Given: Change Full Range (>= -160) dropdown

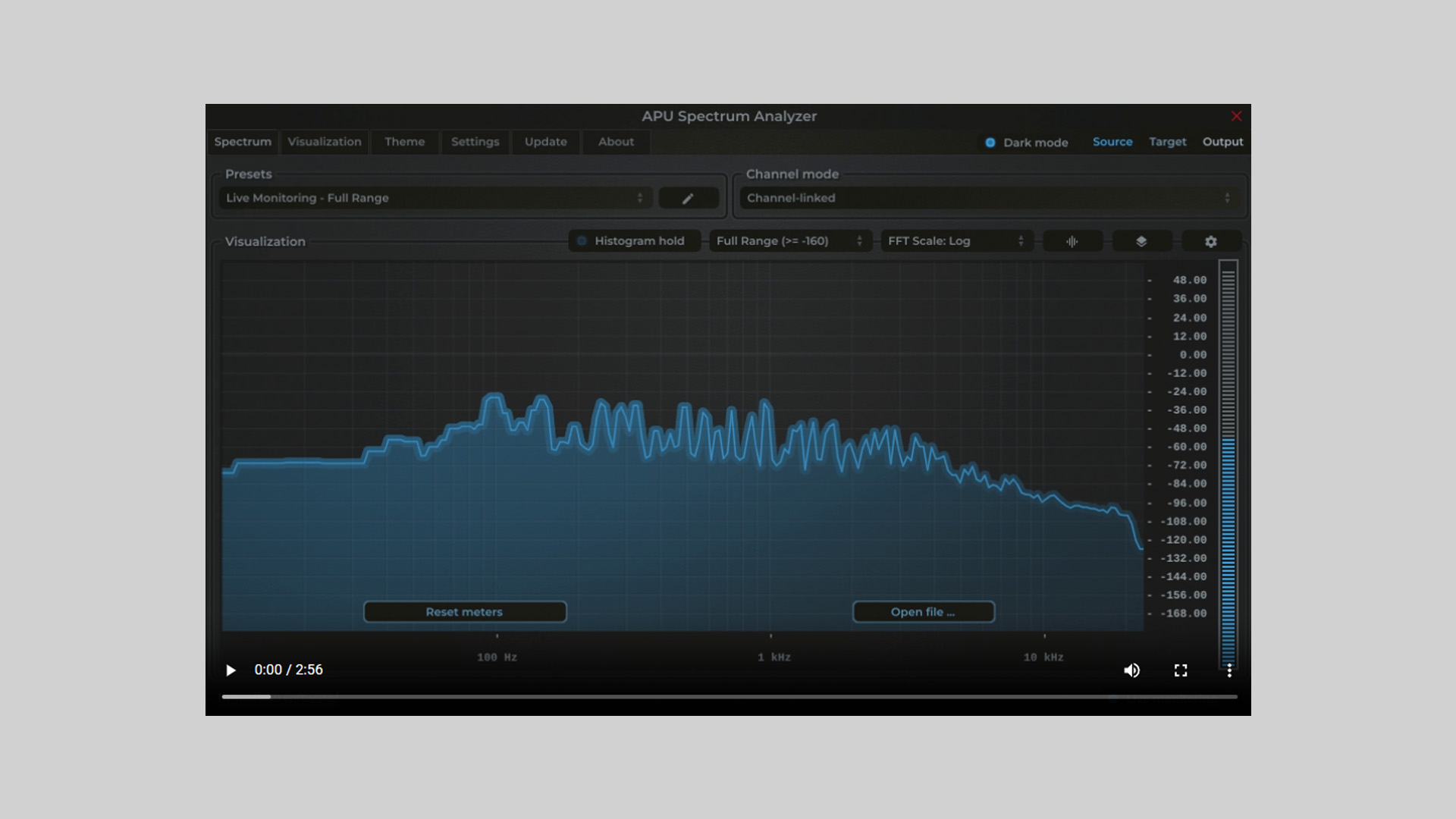Looking at the screenshot, I should tap(790, 241).
